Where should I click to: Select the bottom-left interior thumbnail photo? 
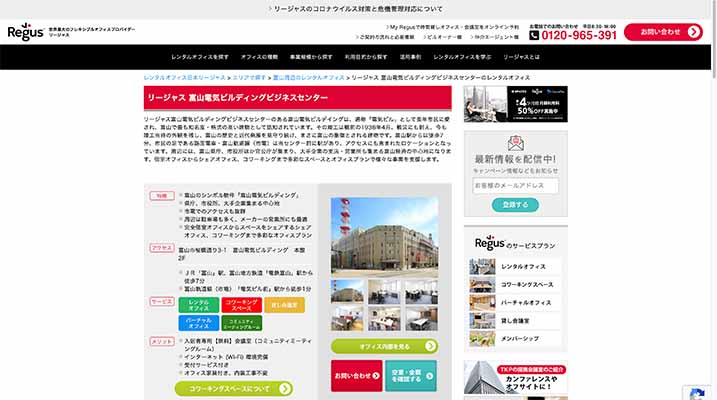(347, 319)
